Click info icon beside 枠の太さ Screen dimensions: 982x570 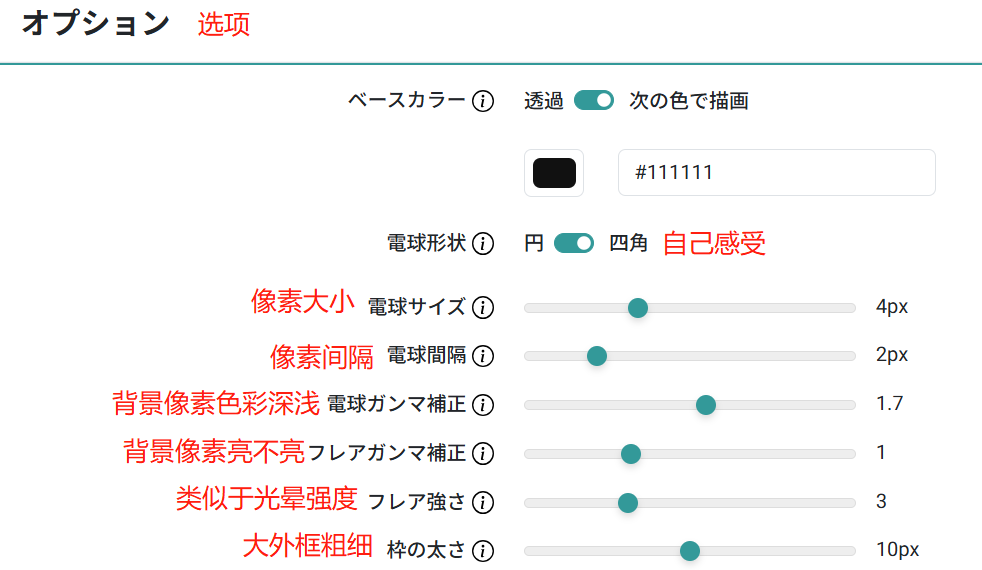point(483,551)
